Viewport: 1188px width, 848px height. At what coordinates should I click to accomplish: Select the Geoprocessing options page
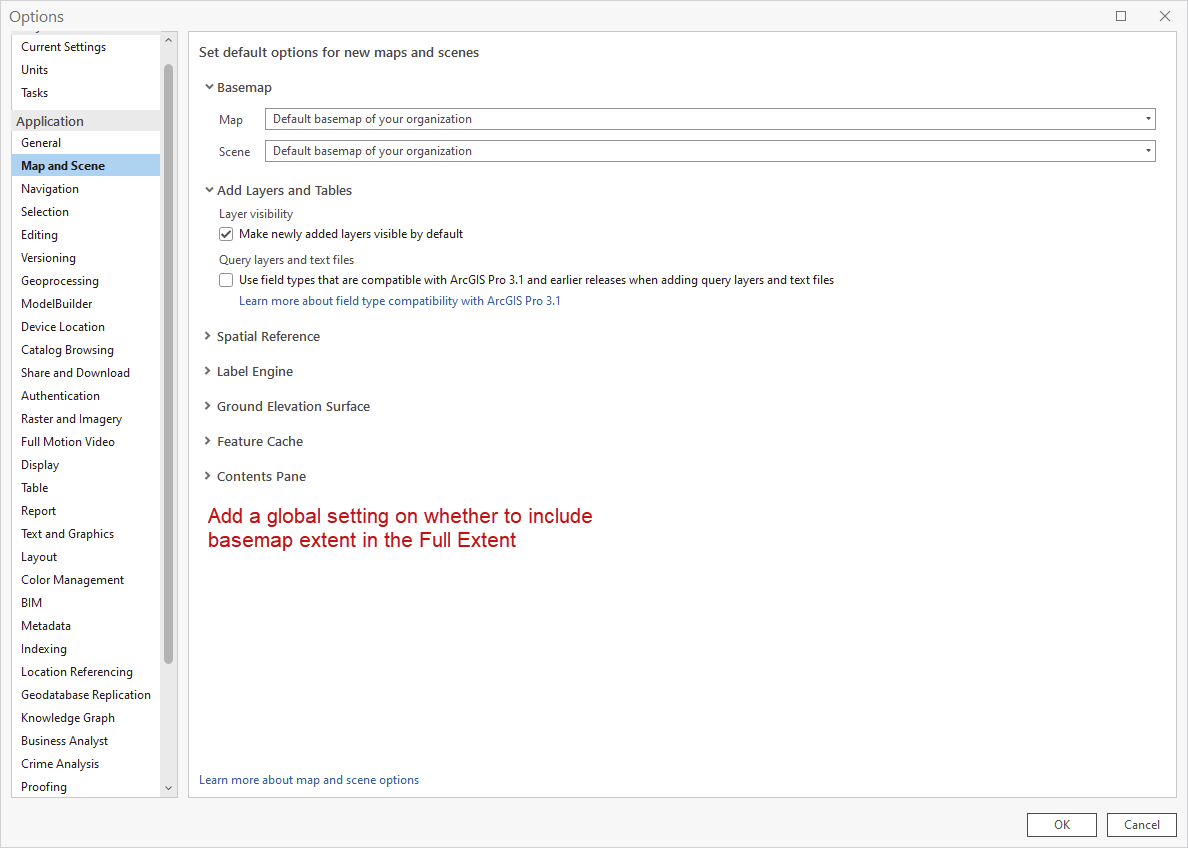(x=60, y=281)
